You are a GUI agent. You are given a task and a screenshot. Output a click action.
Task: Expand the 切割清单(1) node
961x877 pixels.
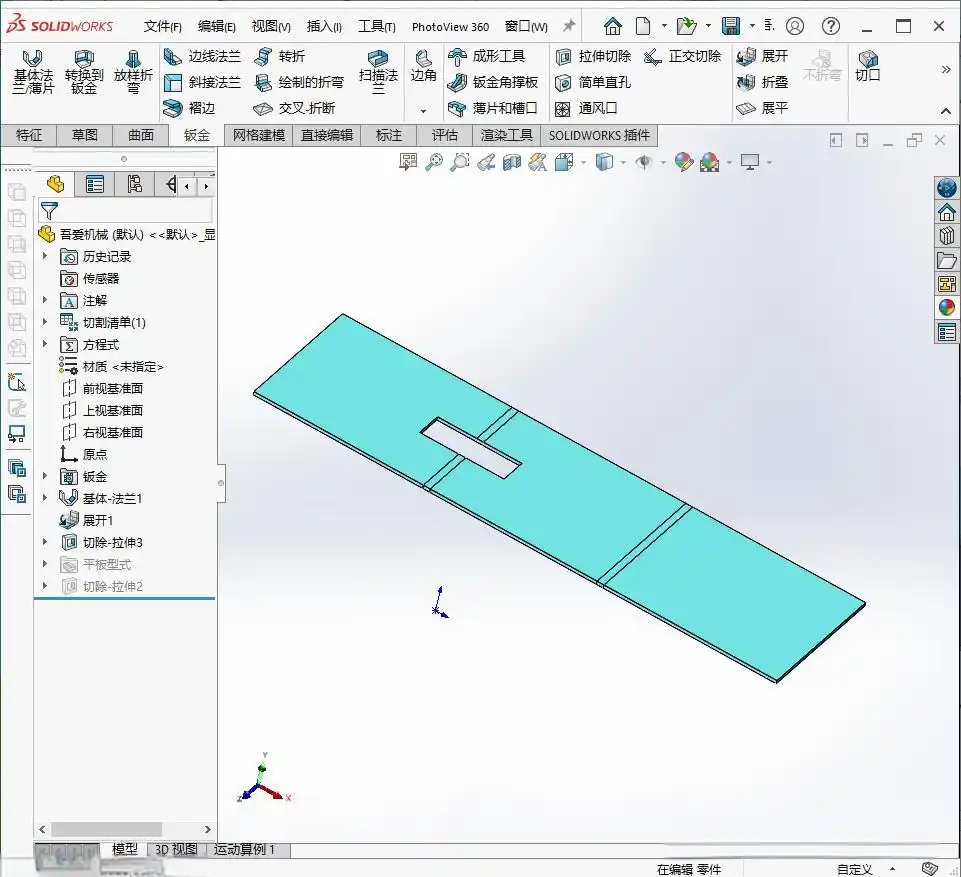point(45,322)
